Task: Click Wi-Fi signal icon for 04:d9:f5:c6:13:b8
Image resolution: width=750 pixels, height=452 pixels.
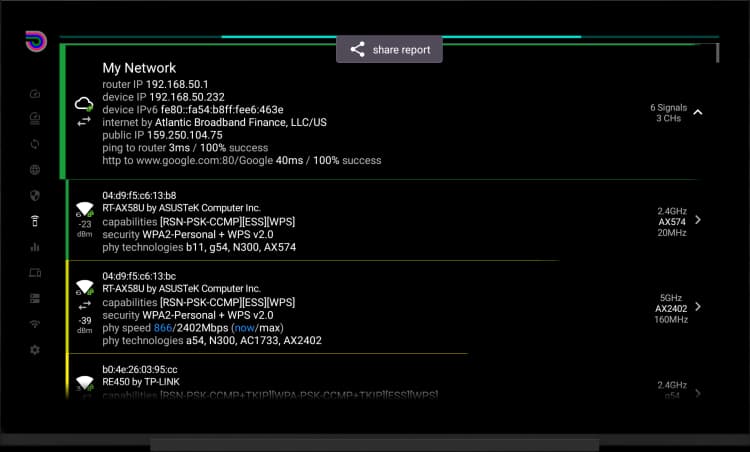Action: pyautogui.click(x=85, y=209)
